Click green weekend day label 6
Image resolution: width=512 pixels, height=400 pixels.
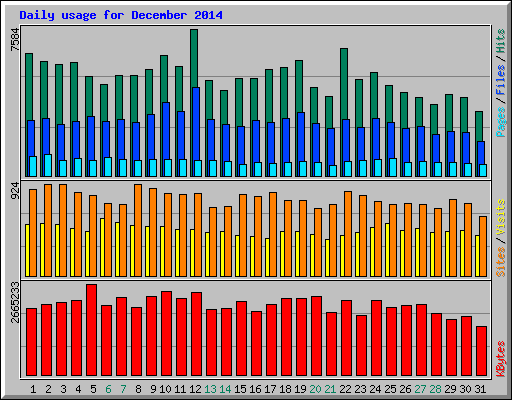pos(108,389)
